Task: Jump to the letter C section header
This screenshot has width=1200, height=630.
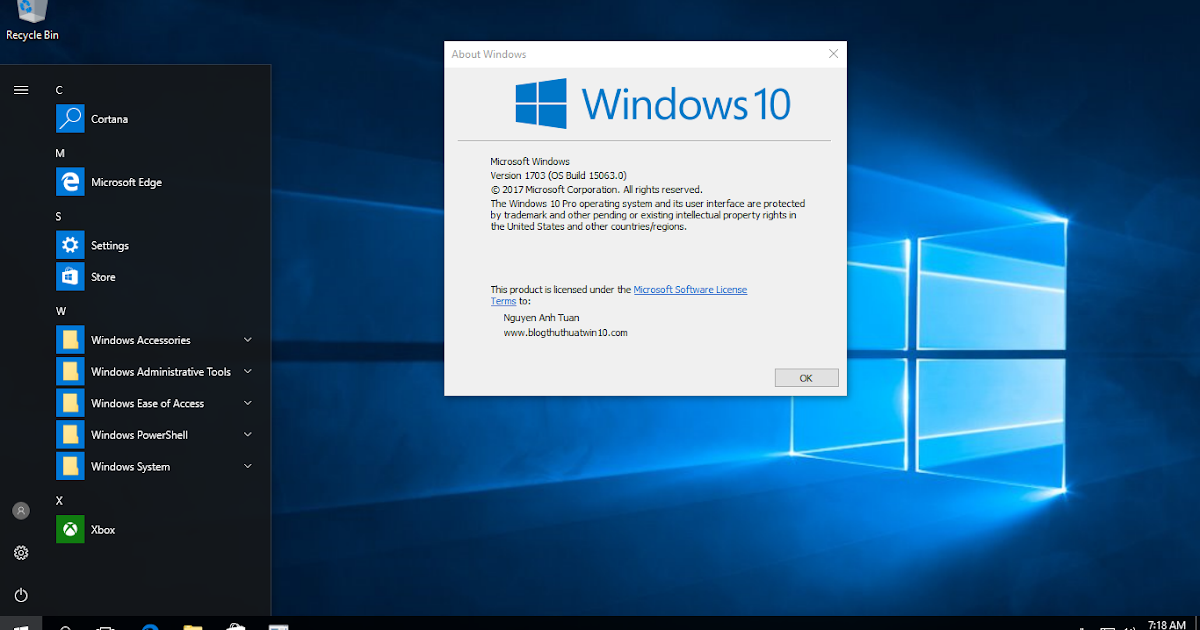Action: pos(60,90)
